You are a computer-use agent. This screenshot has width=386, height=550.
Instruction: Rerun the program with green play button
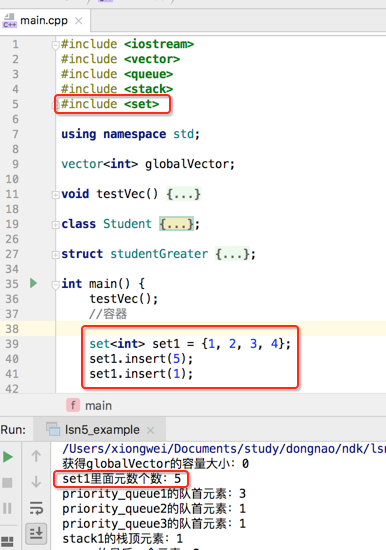(8, 457)
